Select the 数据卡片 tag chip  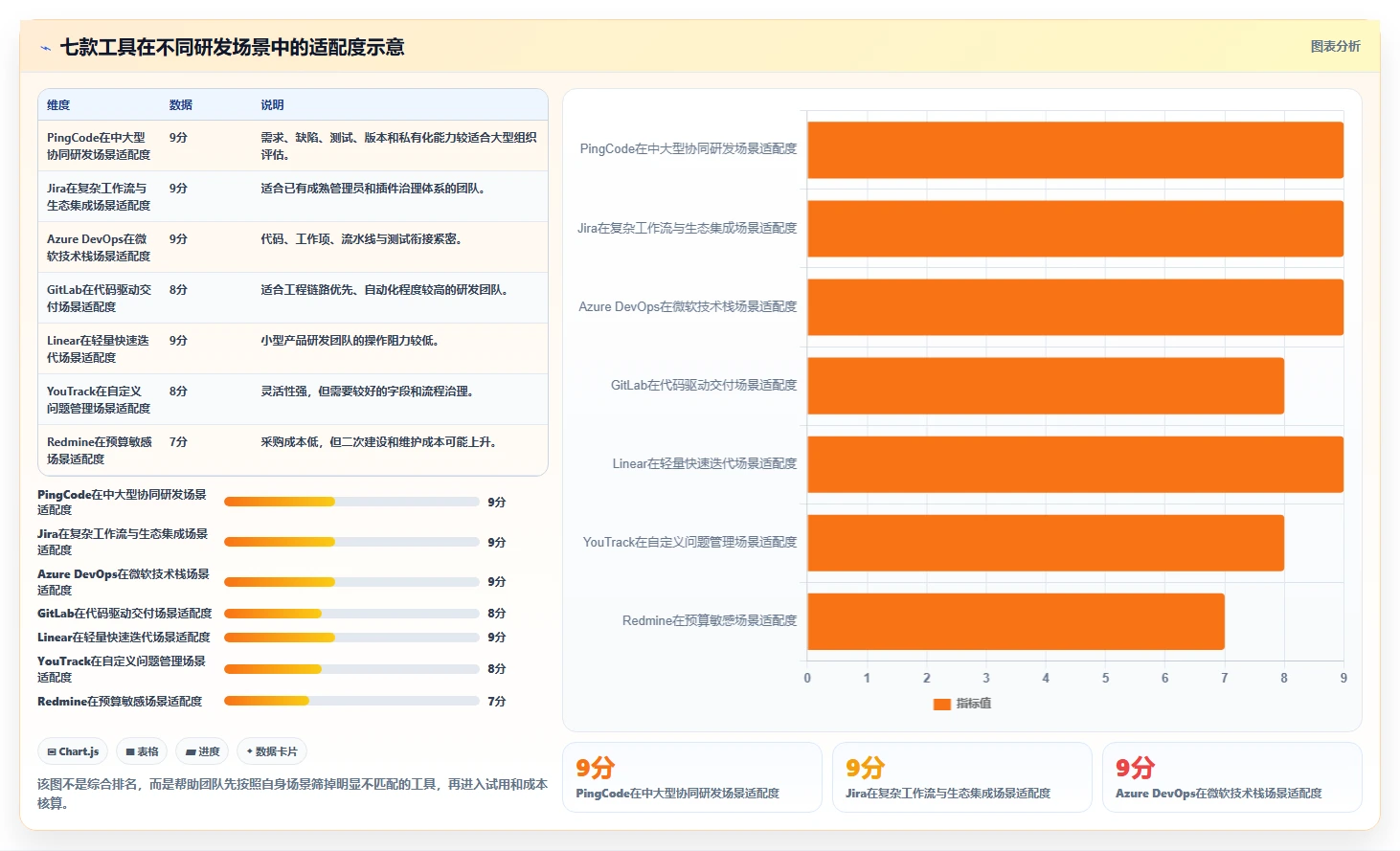point(272,751)
